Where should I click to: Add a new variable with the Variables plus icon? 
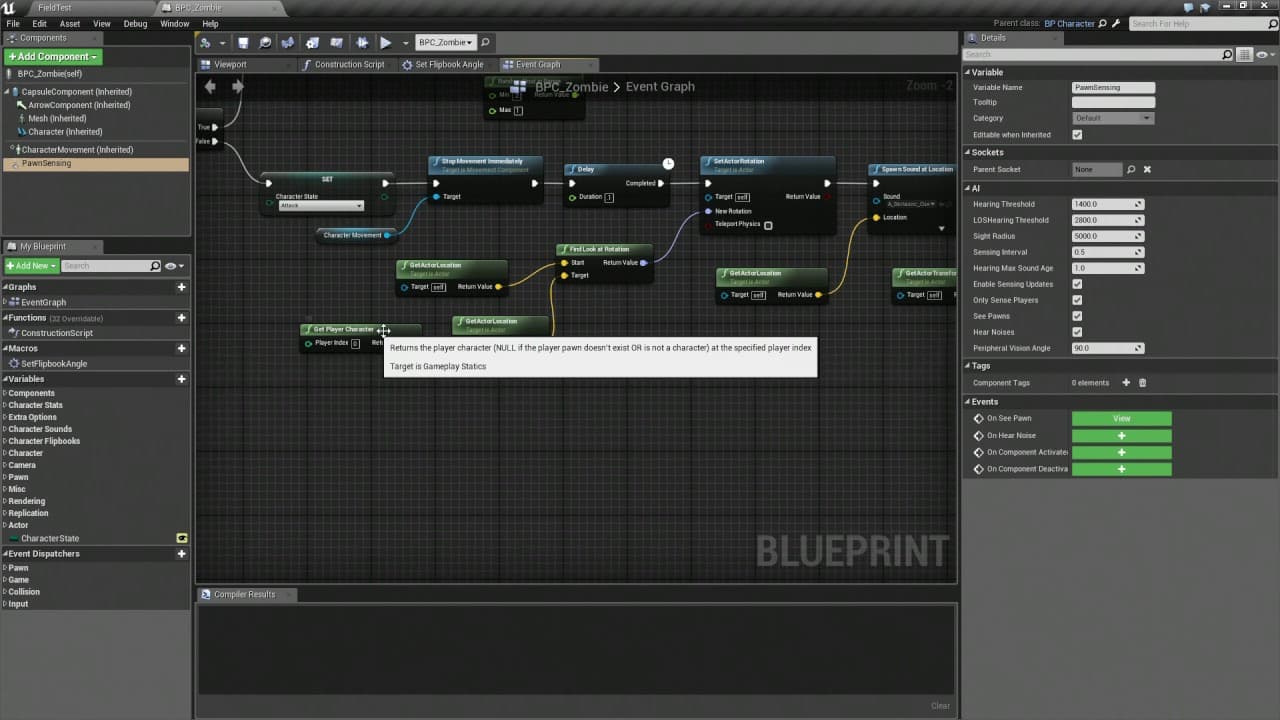[181, 380]
